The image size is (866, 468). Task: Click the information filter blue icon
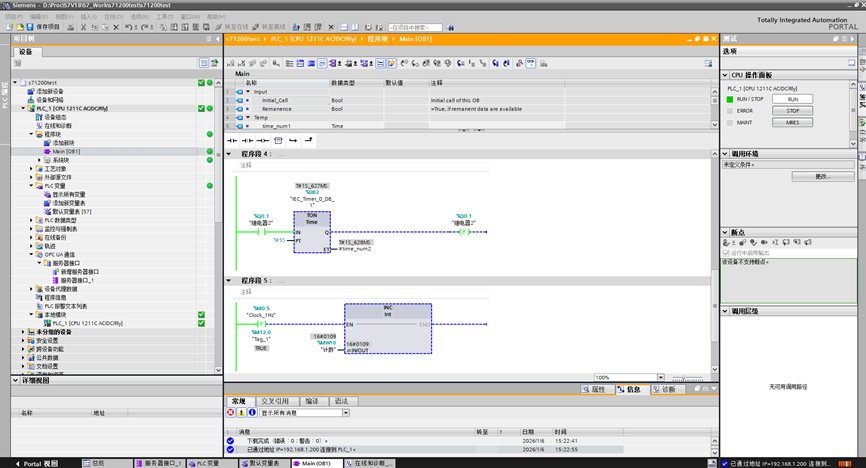point(252,413)
